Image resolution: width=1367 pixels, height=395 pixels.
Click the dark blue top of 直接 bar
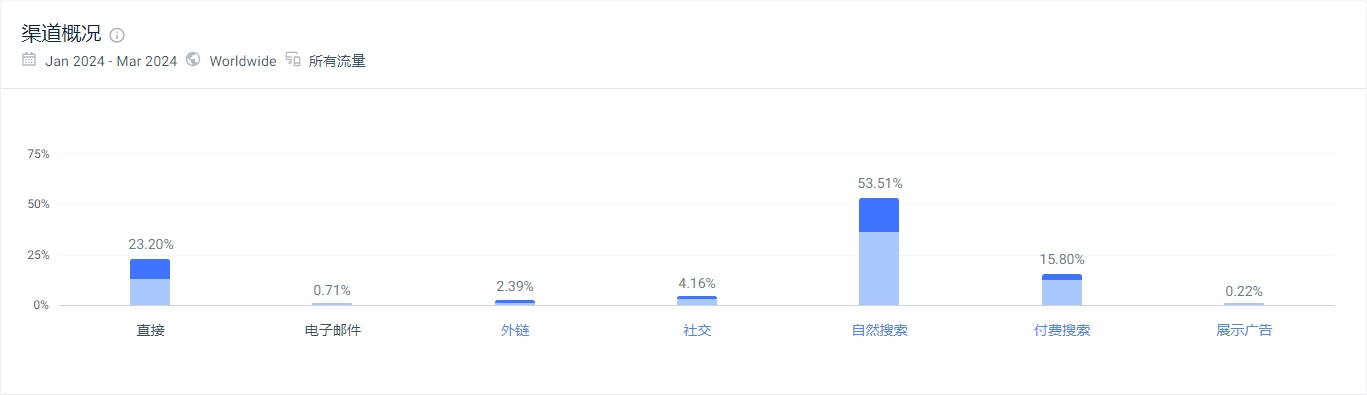150,269
